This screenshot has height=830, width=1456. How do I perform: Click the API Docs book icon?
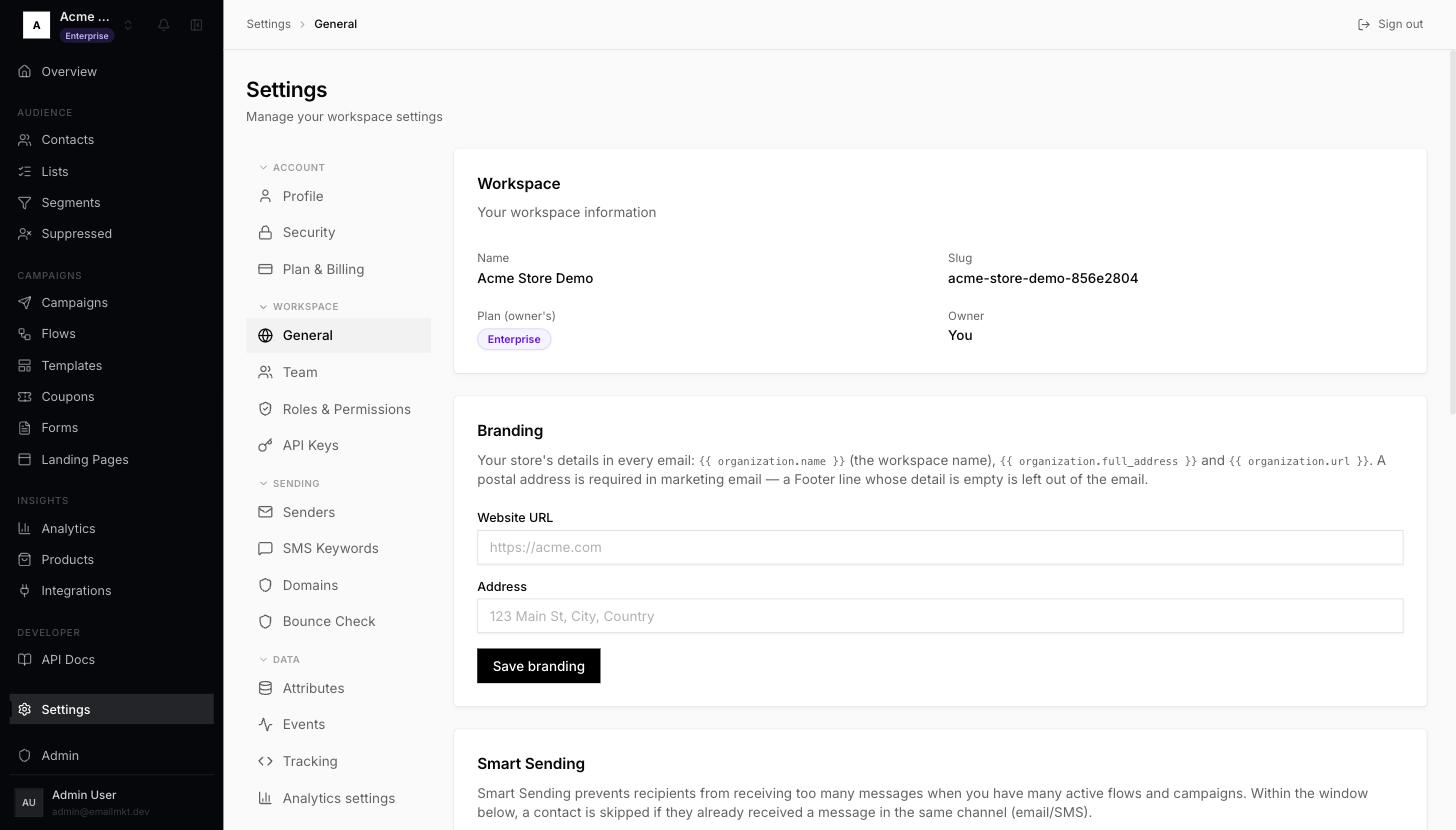(25, 660)
